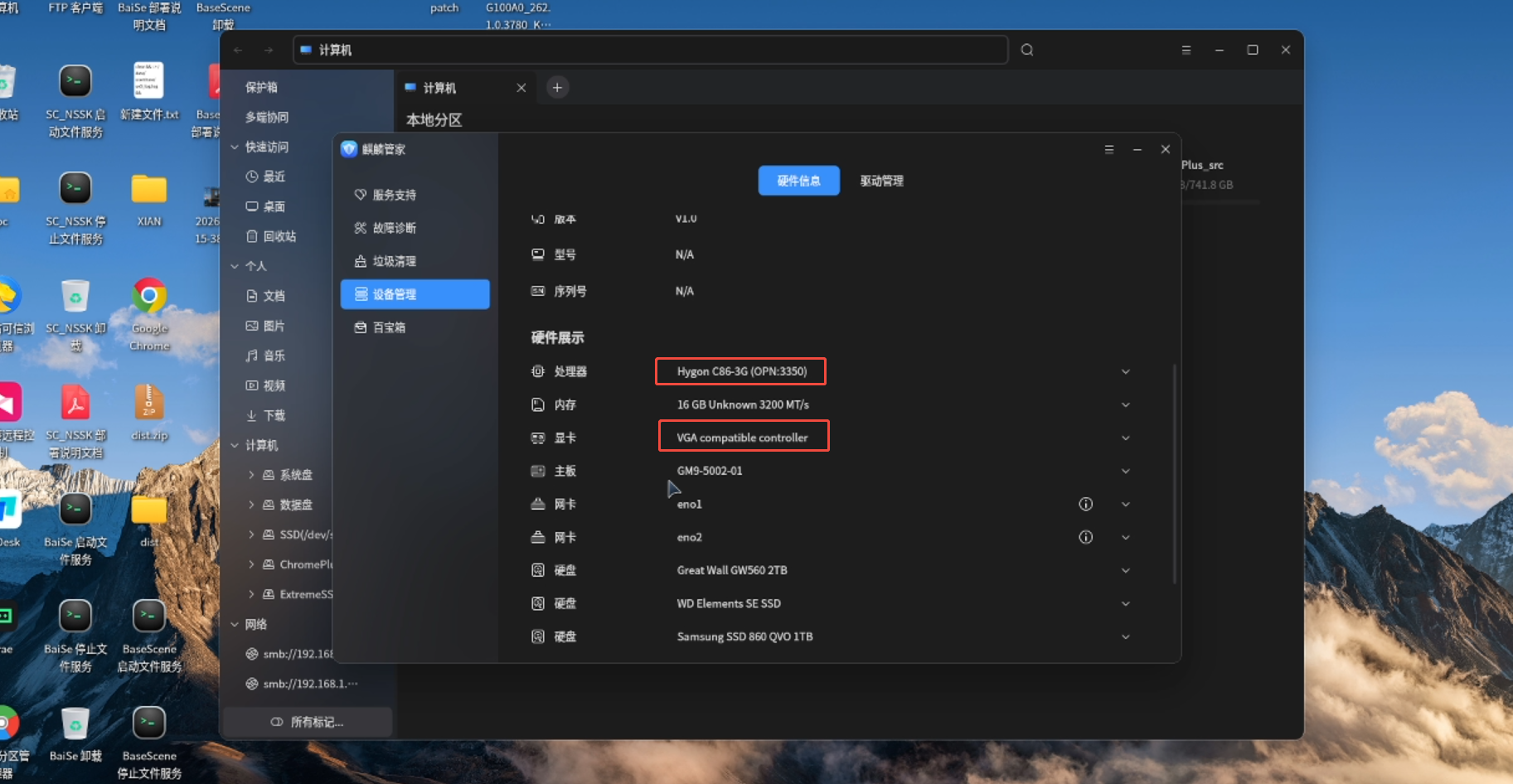Collapse the 快速访问 section
This screenshot has height=784, width=1513.
(235, 147)
